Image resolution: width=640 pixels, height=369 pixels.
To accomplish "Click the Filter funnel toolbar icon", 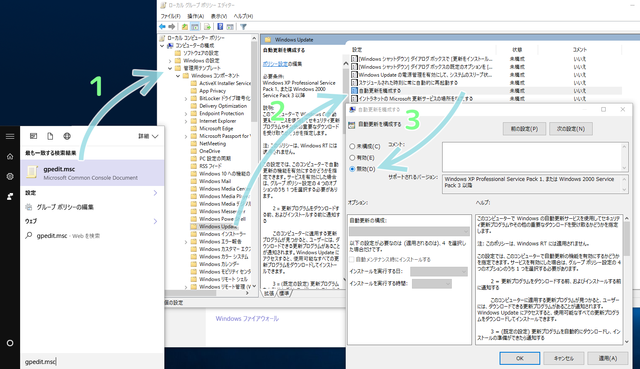I will (243, 27).
